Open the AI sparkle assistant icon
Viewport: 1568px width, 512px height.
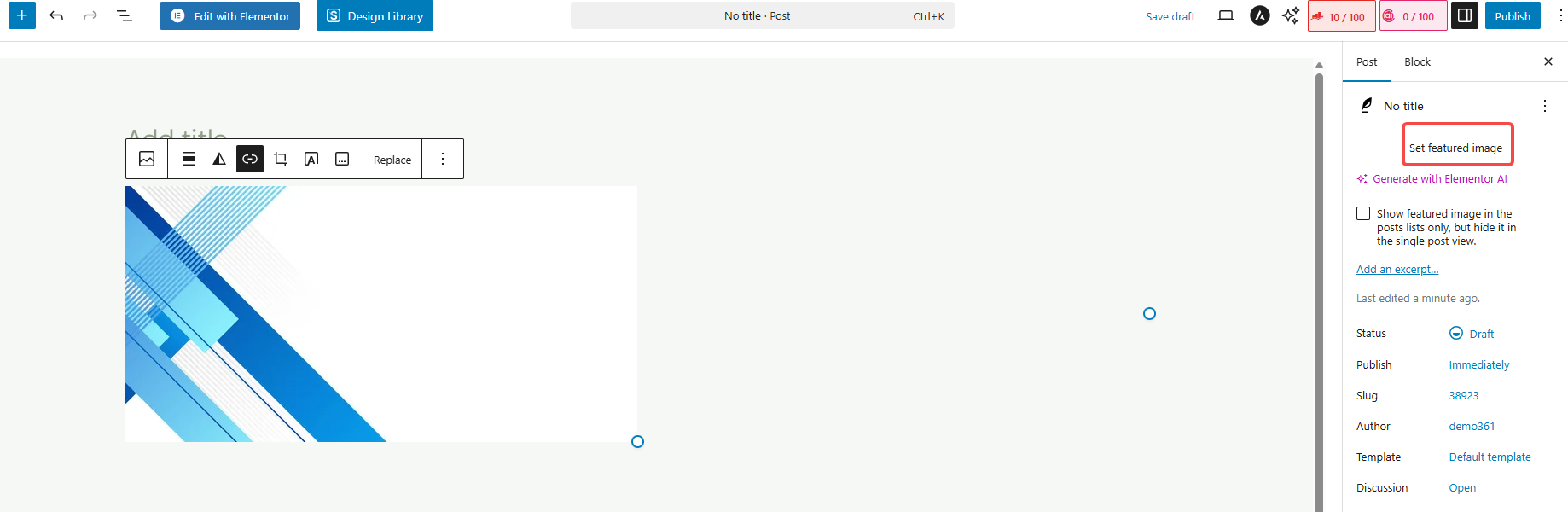tap(1290, 15)
